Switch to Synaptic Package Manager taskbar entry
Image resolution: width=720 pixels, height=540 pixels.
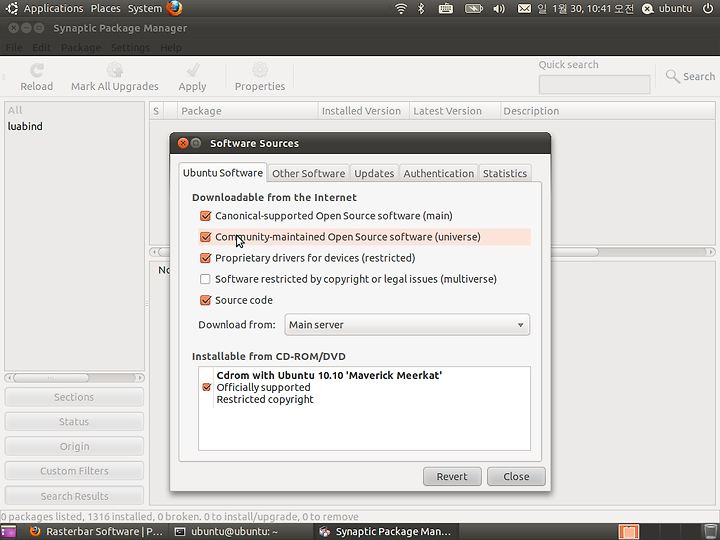tap(386, 532)
